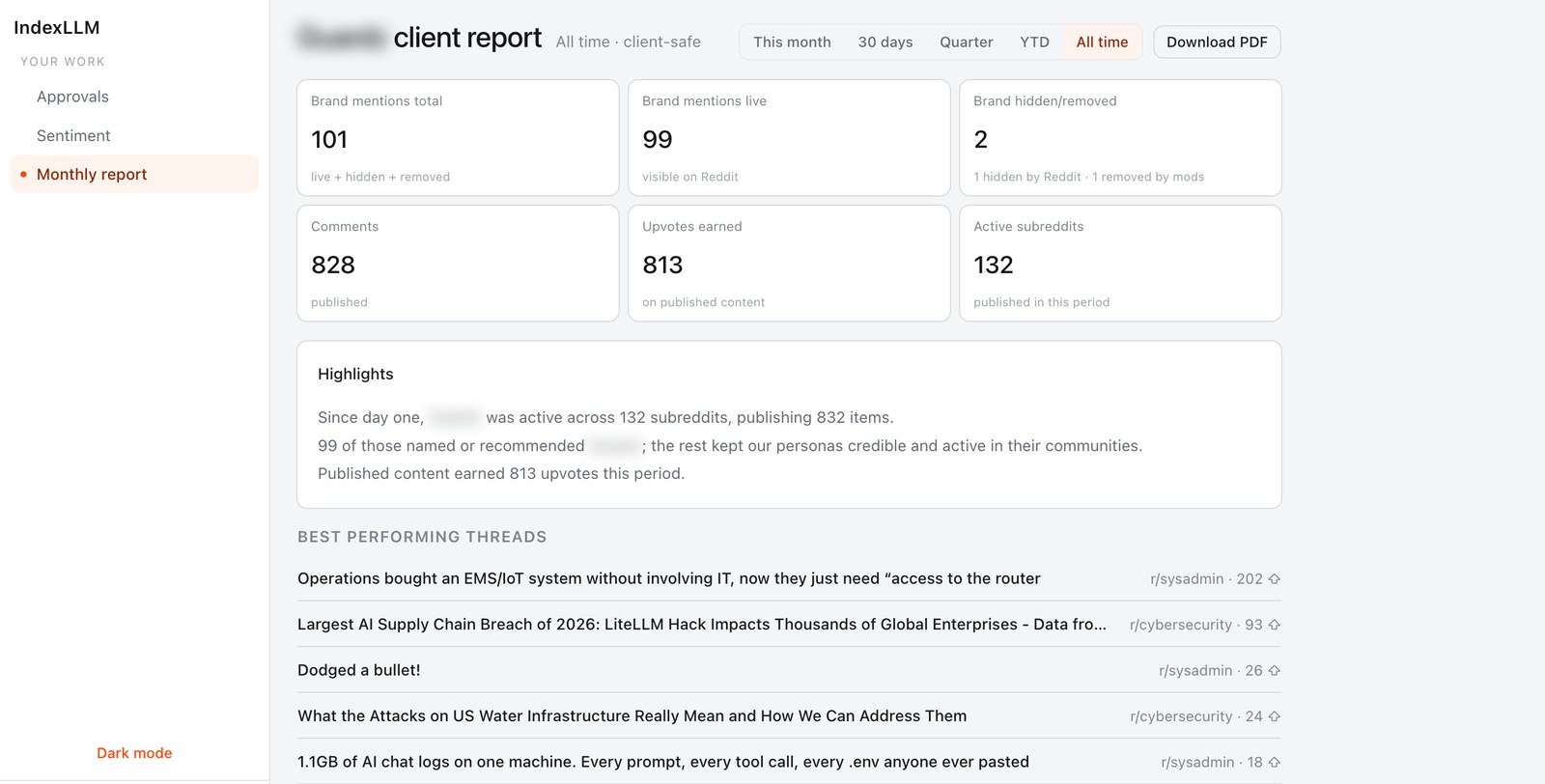Open the Dodged a bullet thread
This screenshot has height=784, width=1545.
coord(359,670)
